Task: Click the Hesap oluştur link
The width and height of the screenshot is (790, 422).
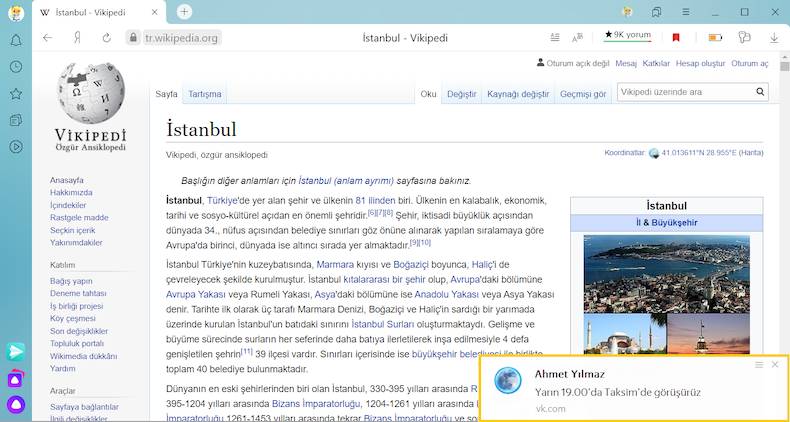Action: click(x=700, y=63)
